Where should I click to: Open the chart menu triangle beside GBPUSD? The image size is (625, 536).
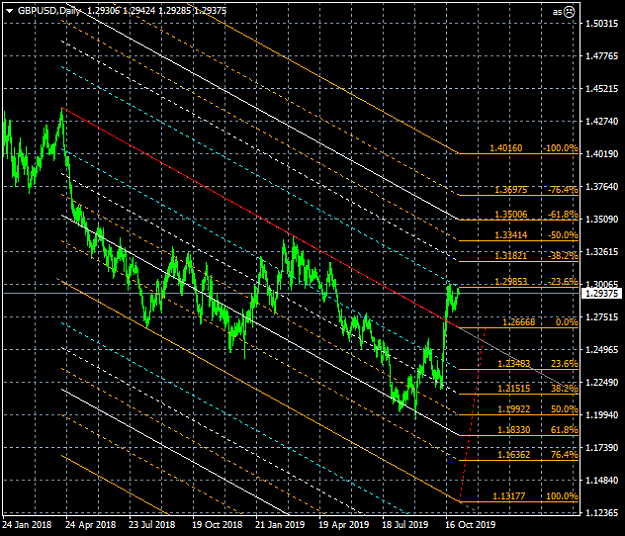(10, 11)
